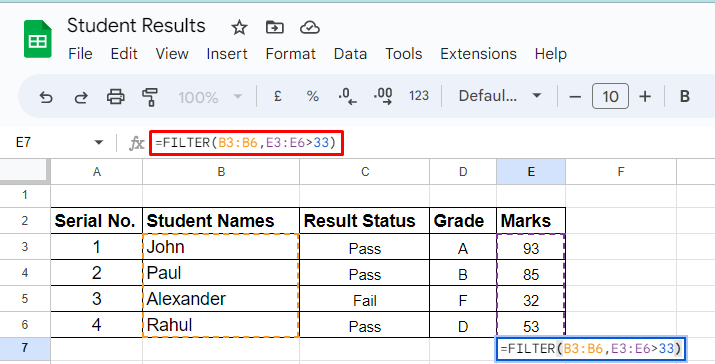Increase decimal places button
715x364 pixels.
pos(383,96)
